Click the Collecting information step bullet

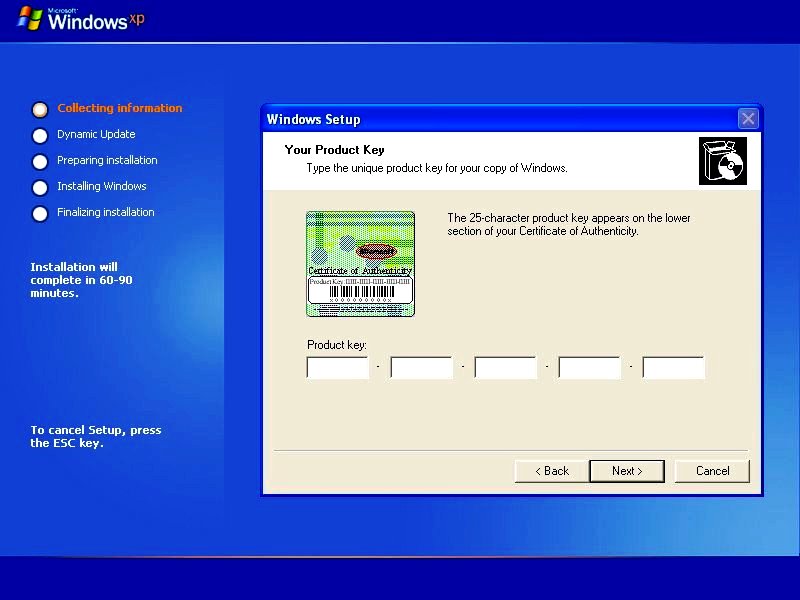tap(40, 109)
